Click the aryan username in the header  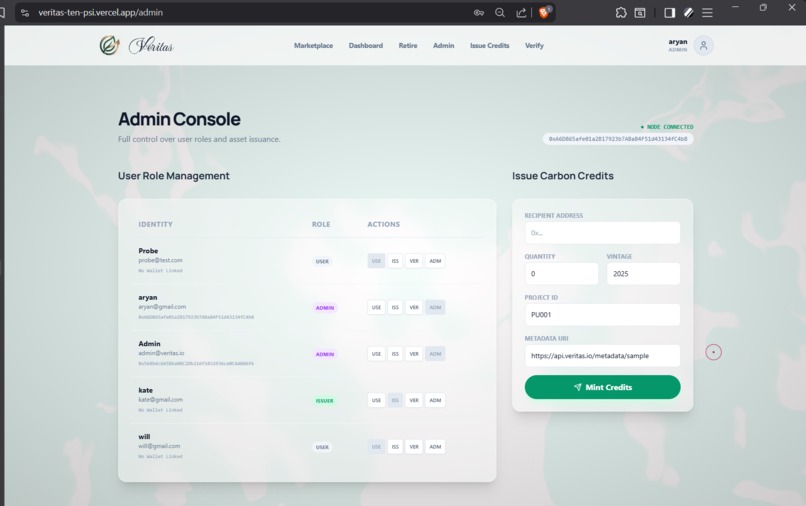[x=677, y=42]
